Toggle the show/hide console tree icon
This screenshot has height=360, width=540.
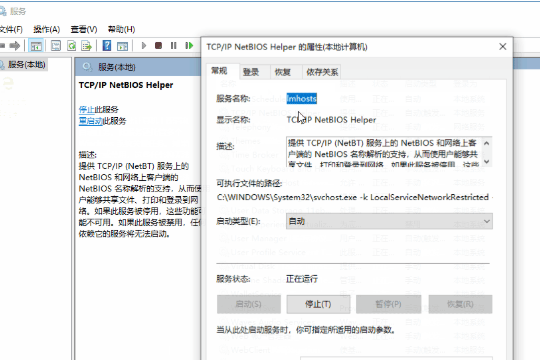[36, 45]
